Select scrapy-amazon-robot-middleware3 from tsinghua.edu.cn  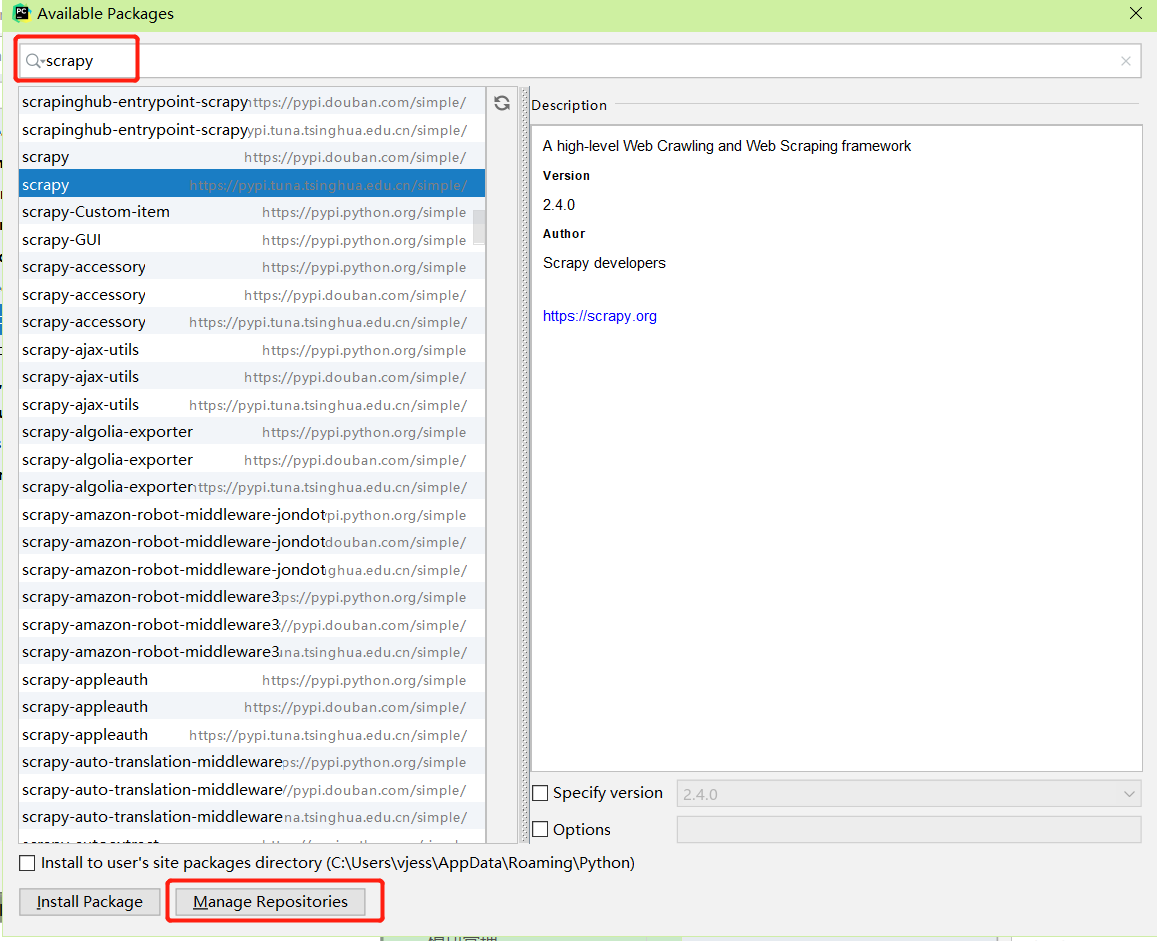pyautogui.click(x=252, y=652)
